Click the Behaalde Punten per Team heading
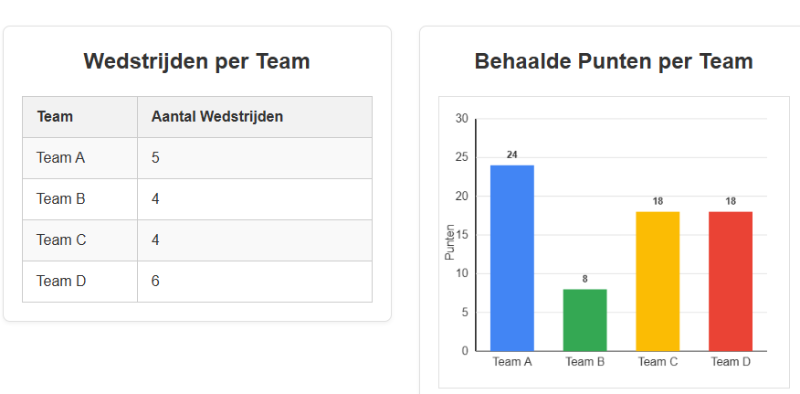Screen dimensions: 800x394 pyautogui.click(x=614, y=61)
